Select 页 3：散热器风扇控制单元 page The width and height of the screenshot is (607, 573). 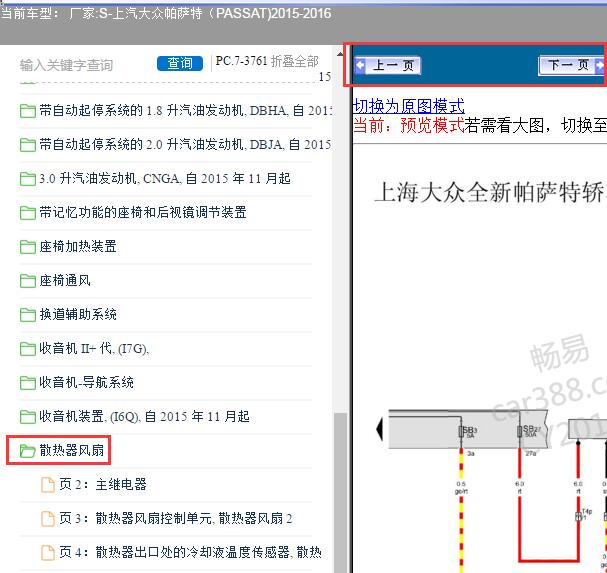tap(176, 518)
